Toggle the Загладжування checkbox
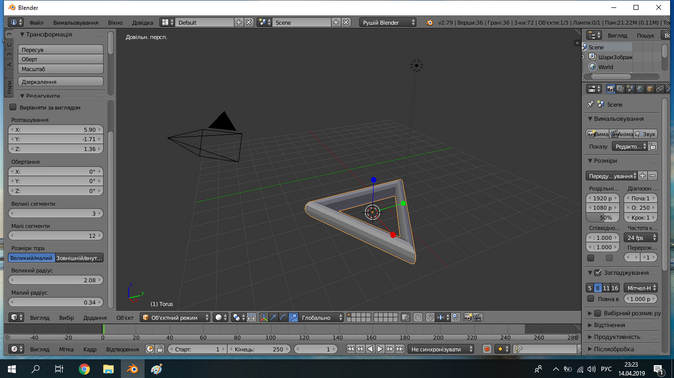Viewport: 674px width, 378px height. click(597, 273)
